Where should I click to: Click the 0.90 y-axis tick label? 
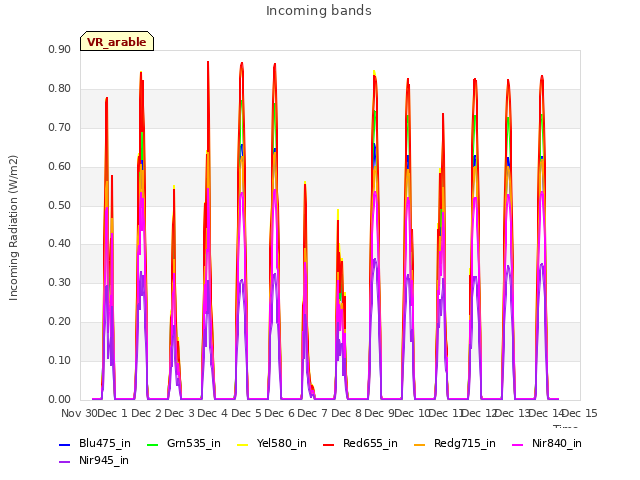click(60, 49)
